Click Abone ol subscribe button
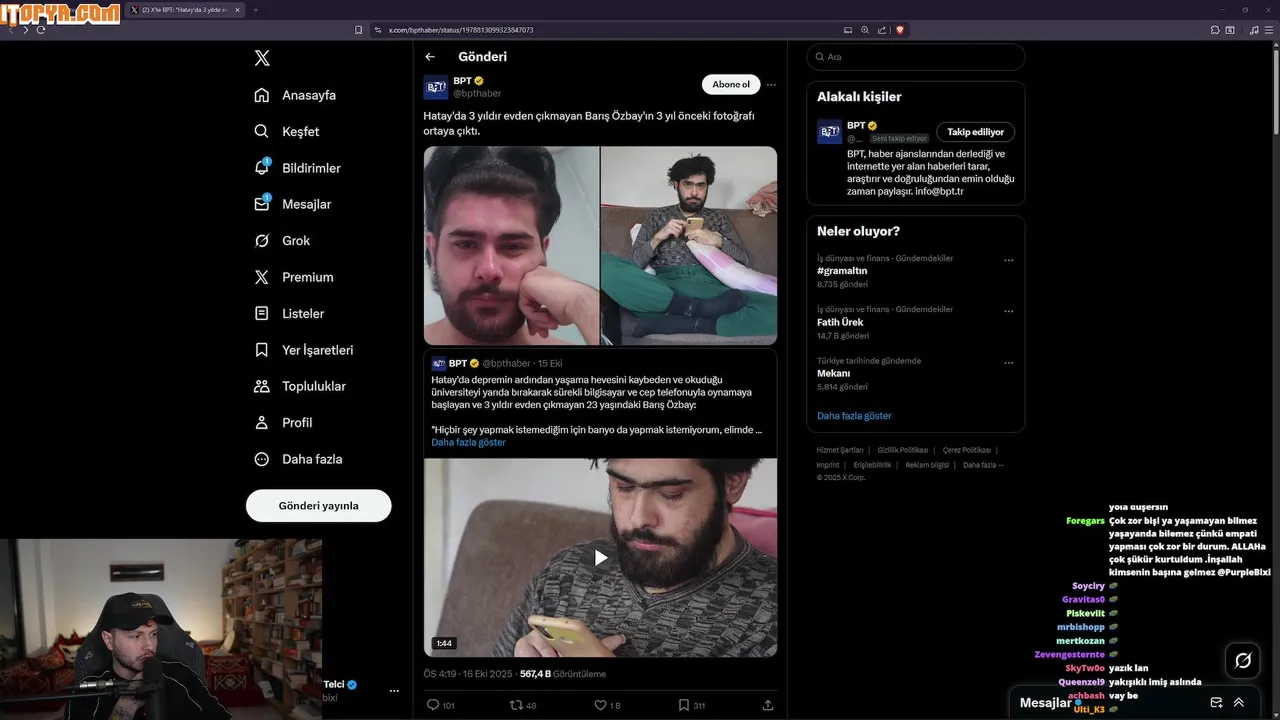Viewport: 1280px width, 720px height. click(731, 85)
